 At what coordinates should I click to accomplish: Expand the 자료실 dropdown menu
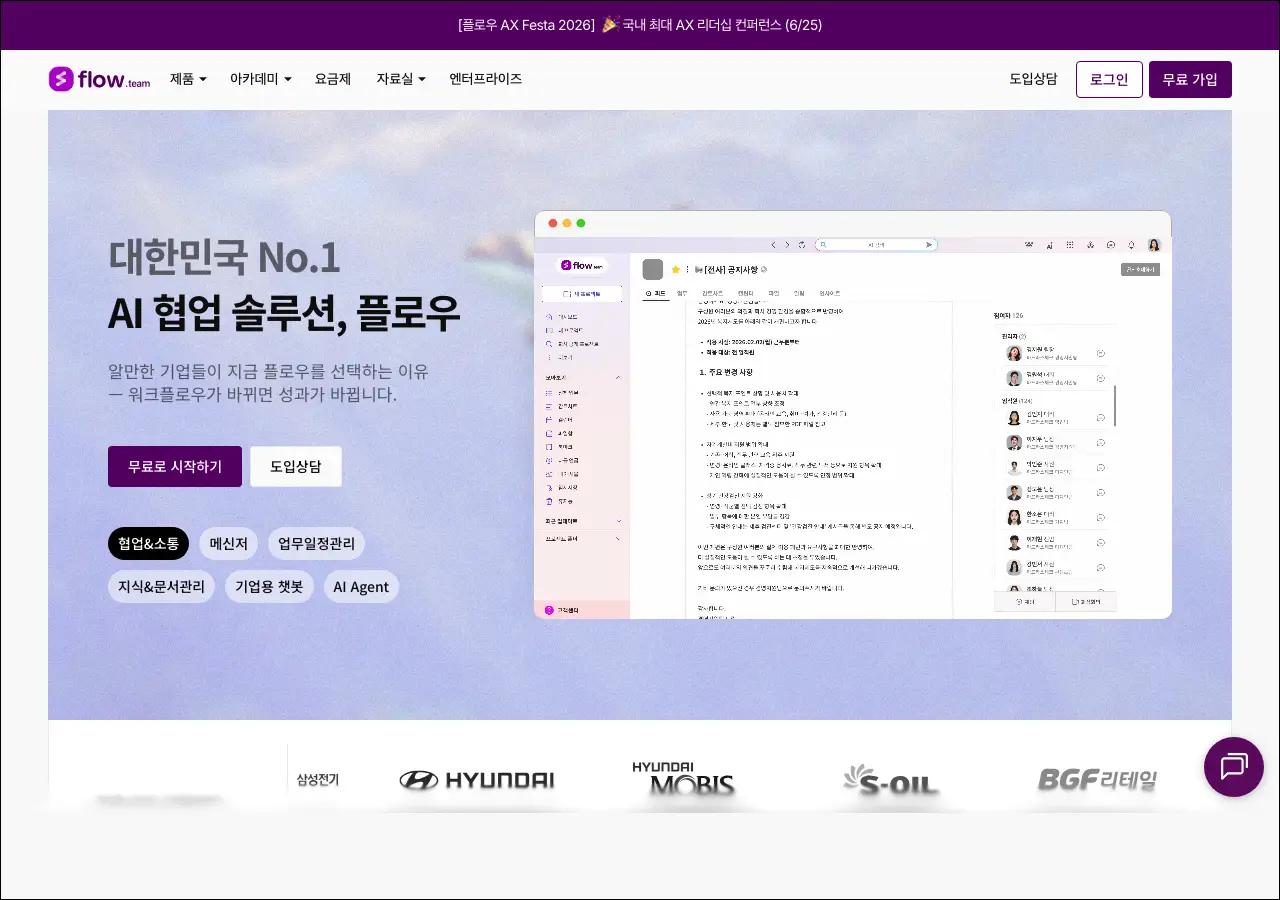click(400, 79)
